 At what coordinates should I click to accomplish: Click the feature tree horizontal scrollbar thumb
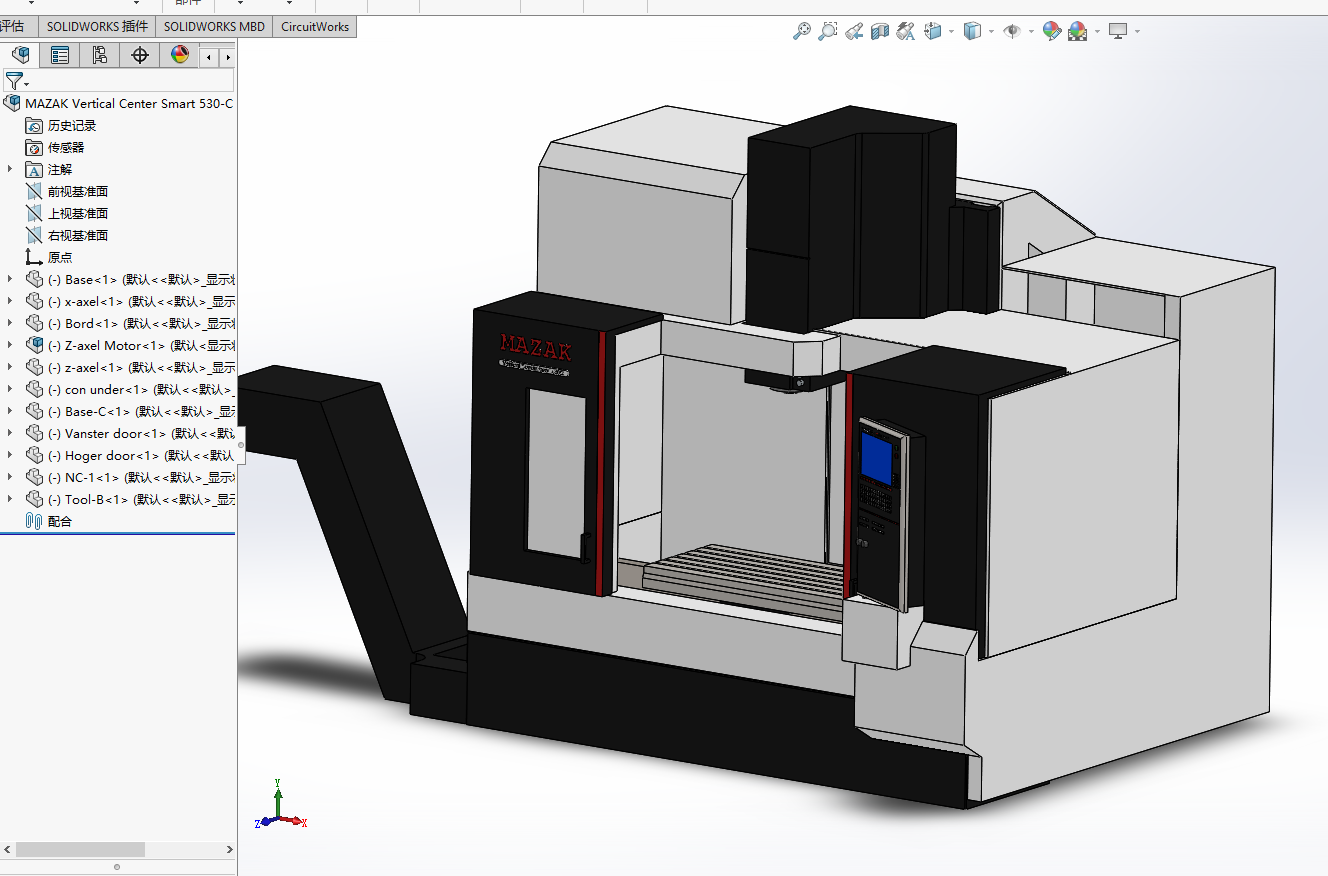click(80, 849)
